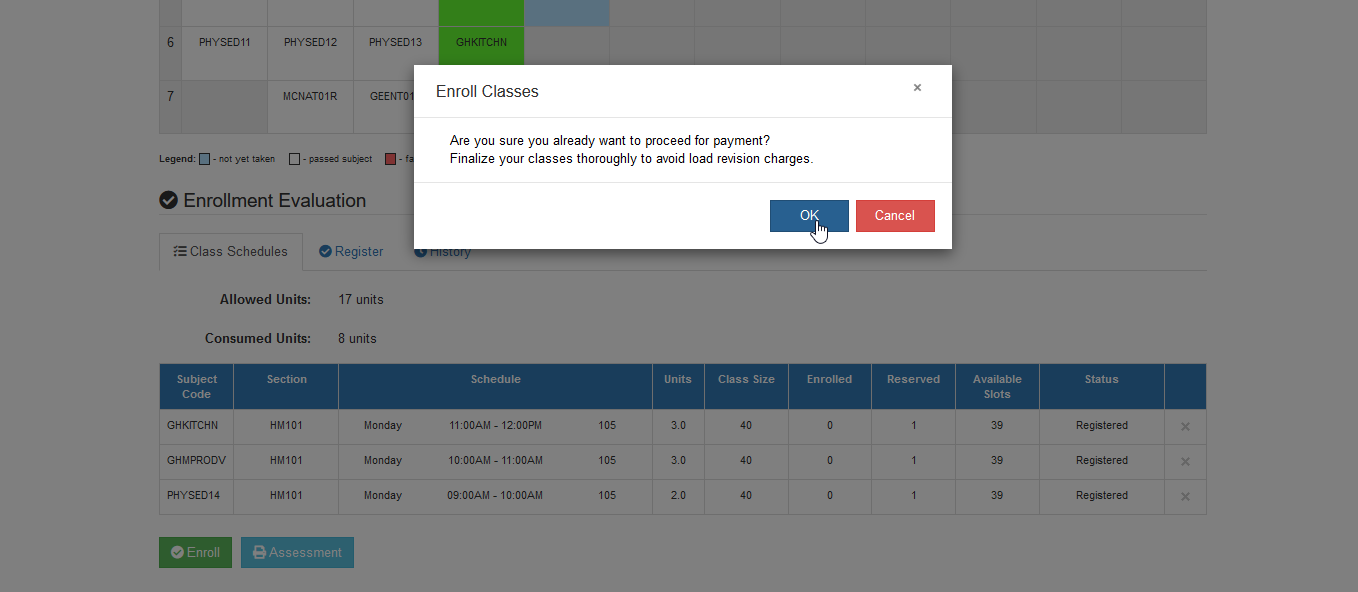Screen dimensions: 1358x592
Task: Select PHYSED12 in the curriculum grid
Action: (310, 42)
